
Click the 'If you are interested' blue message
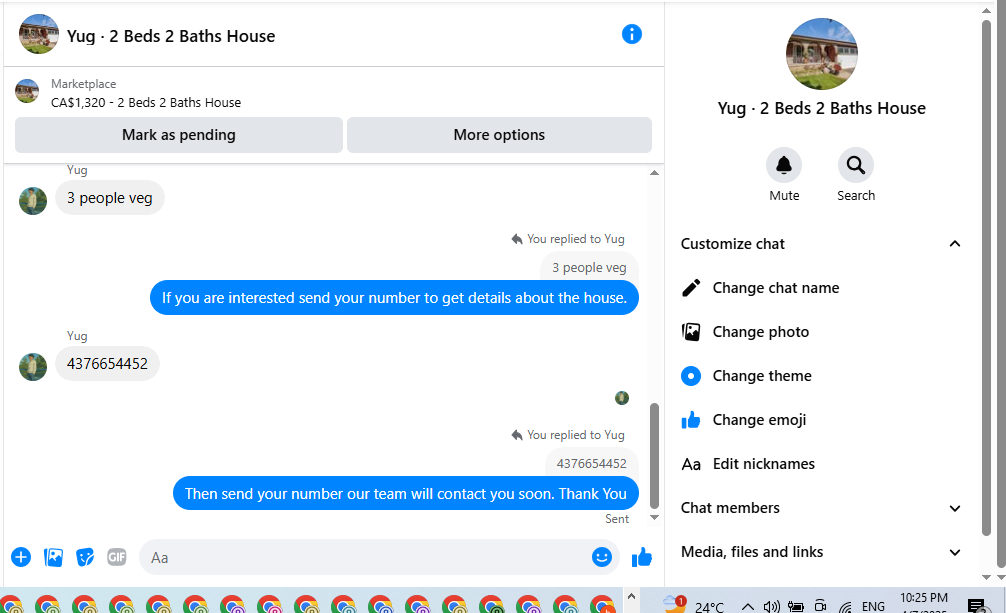tap(395, 298)
